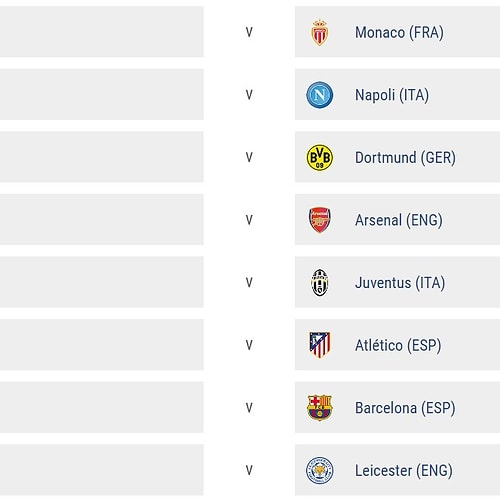Open the Monaco (FRA) team link

click(399, 33)
